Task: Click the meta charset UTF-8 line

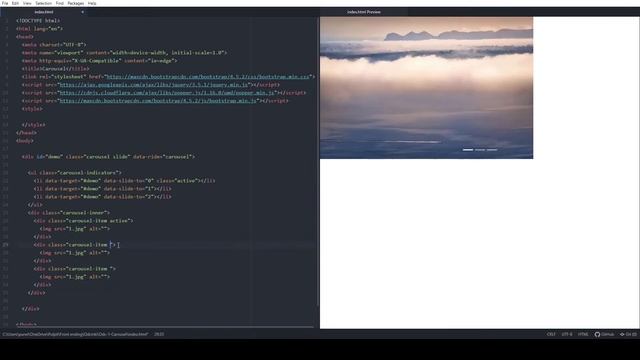Action: [x=54, y=44]
